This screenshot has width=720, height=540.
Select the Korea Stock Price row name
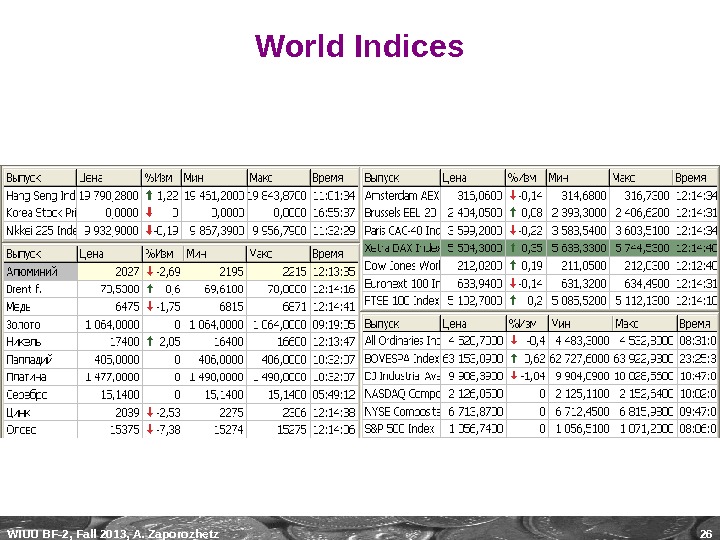40,212
